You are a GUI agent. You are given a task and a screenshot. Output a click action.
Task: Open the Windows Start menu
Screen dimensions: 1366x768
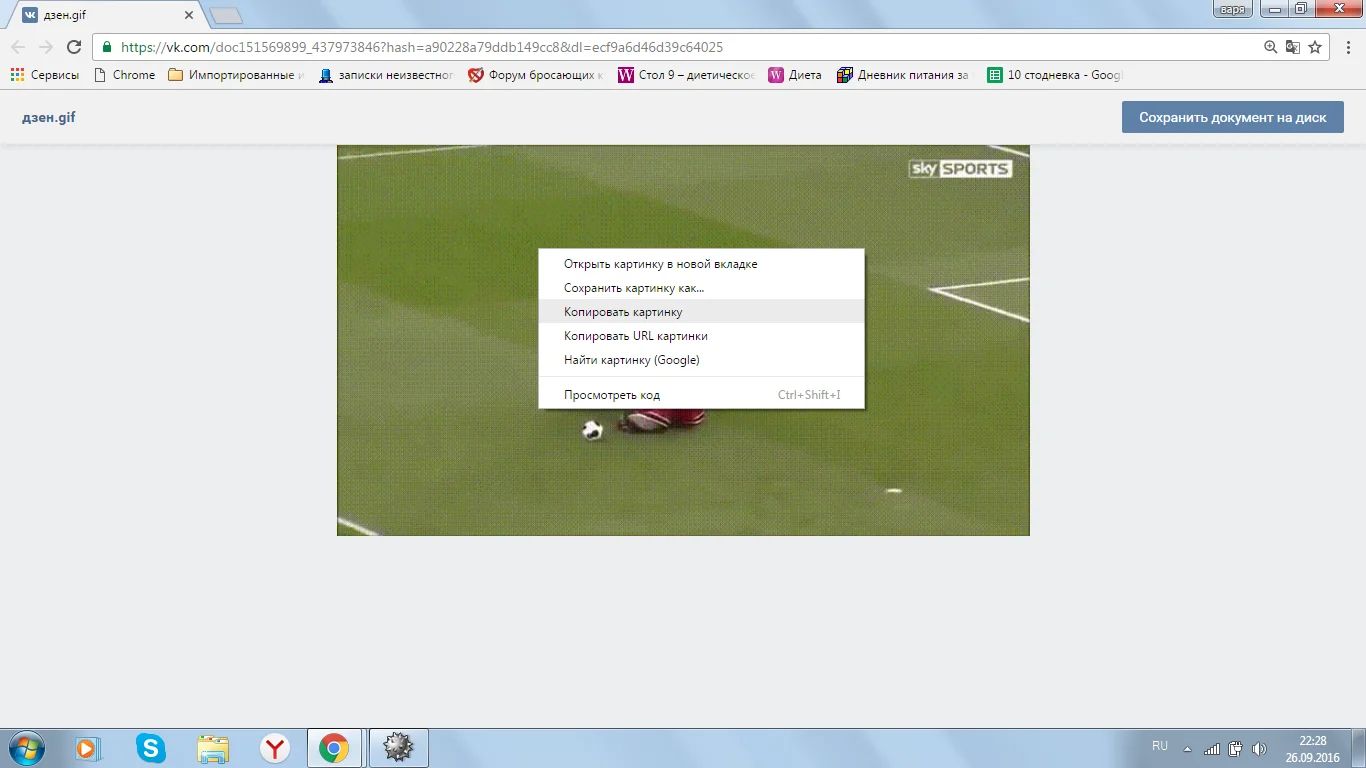tap(25, 748)
